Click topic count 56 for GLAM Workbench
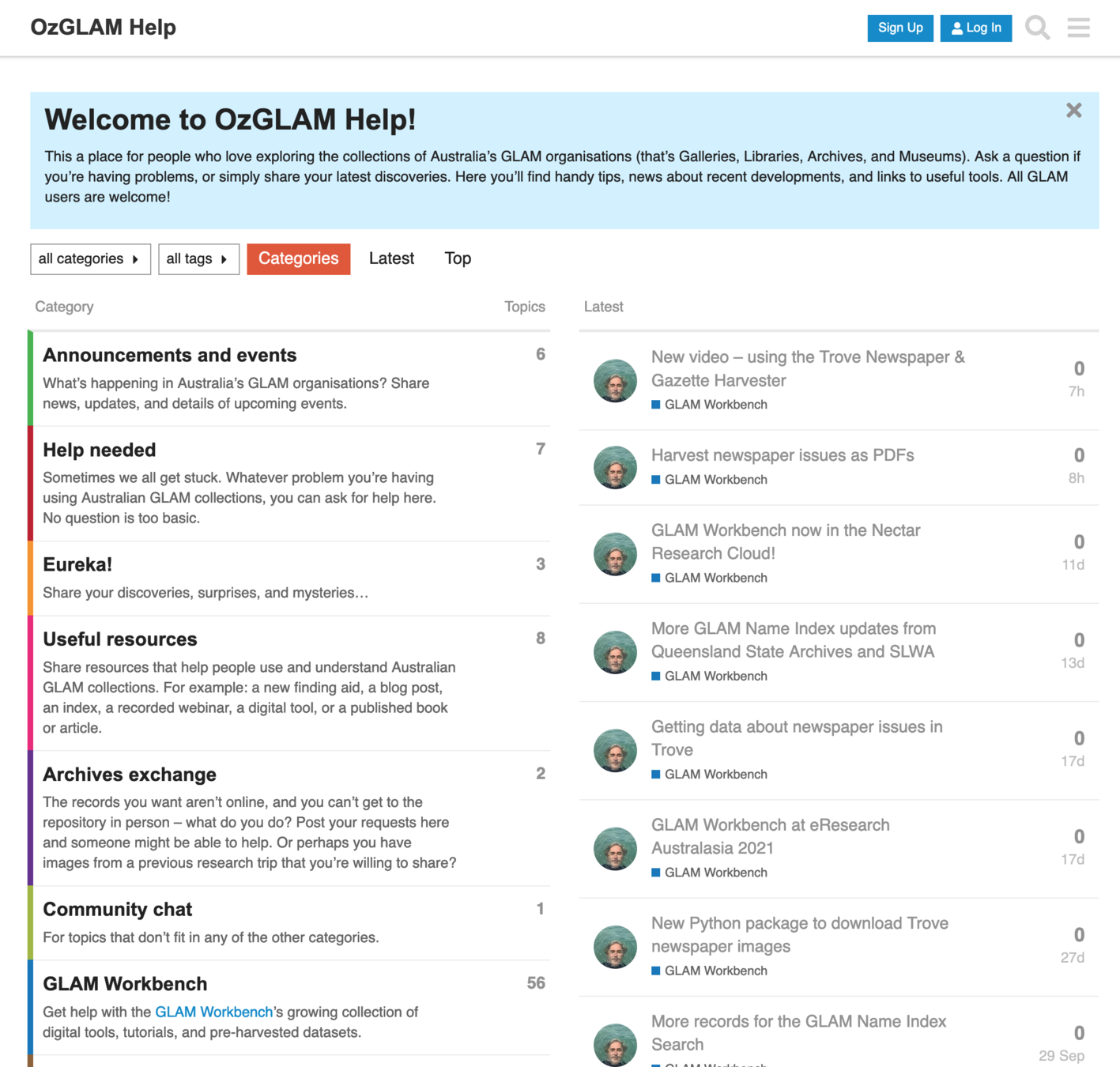Screen dimensions: 1120x1067 pos(536,983)
